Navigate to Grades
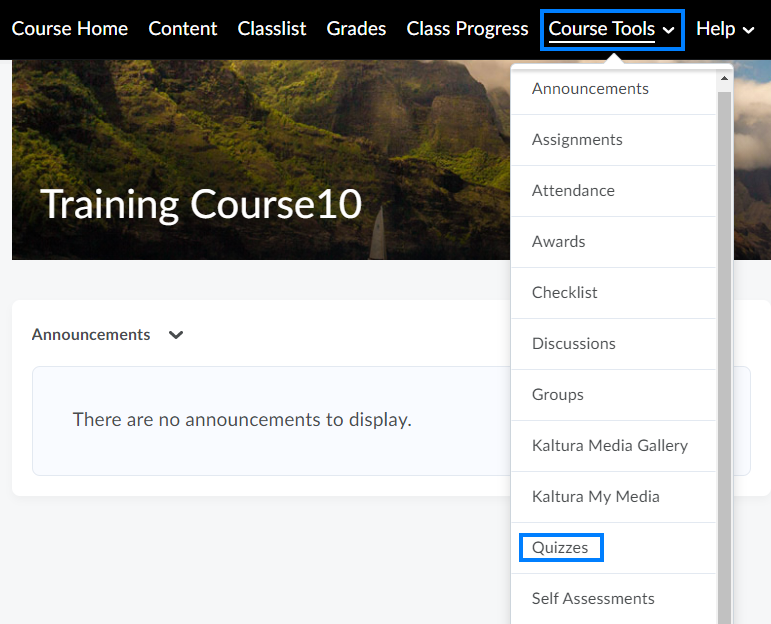The image size is (771, 624). (356, 29)
